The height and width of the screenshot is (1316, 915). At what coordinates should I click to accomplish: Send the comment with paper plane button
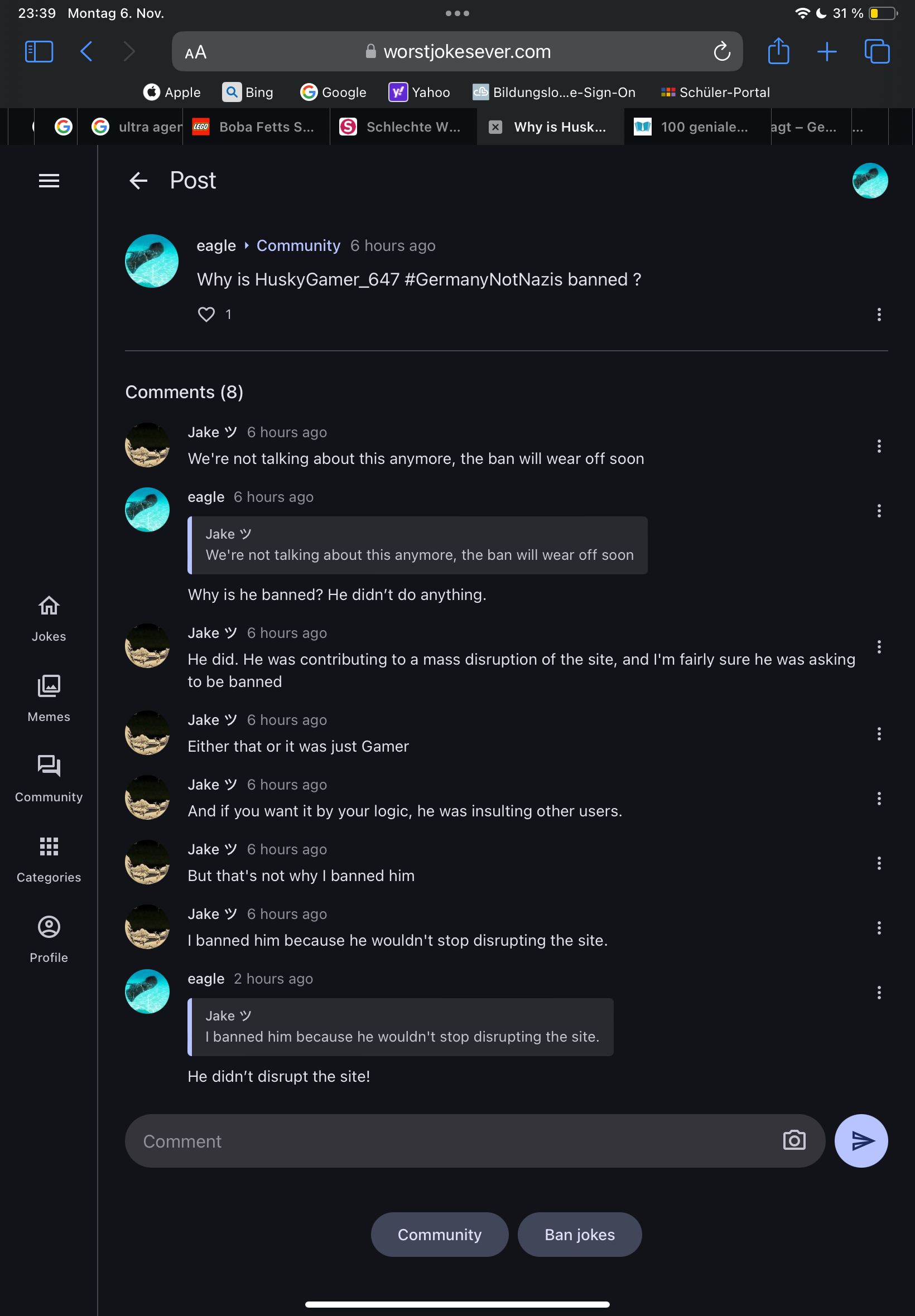(860, 1141)
